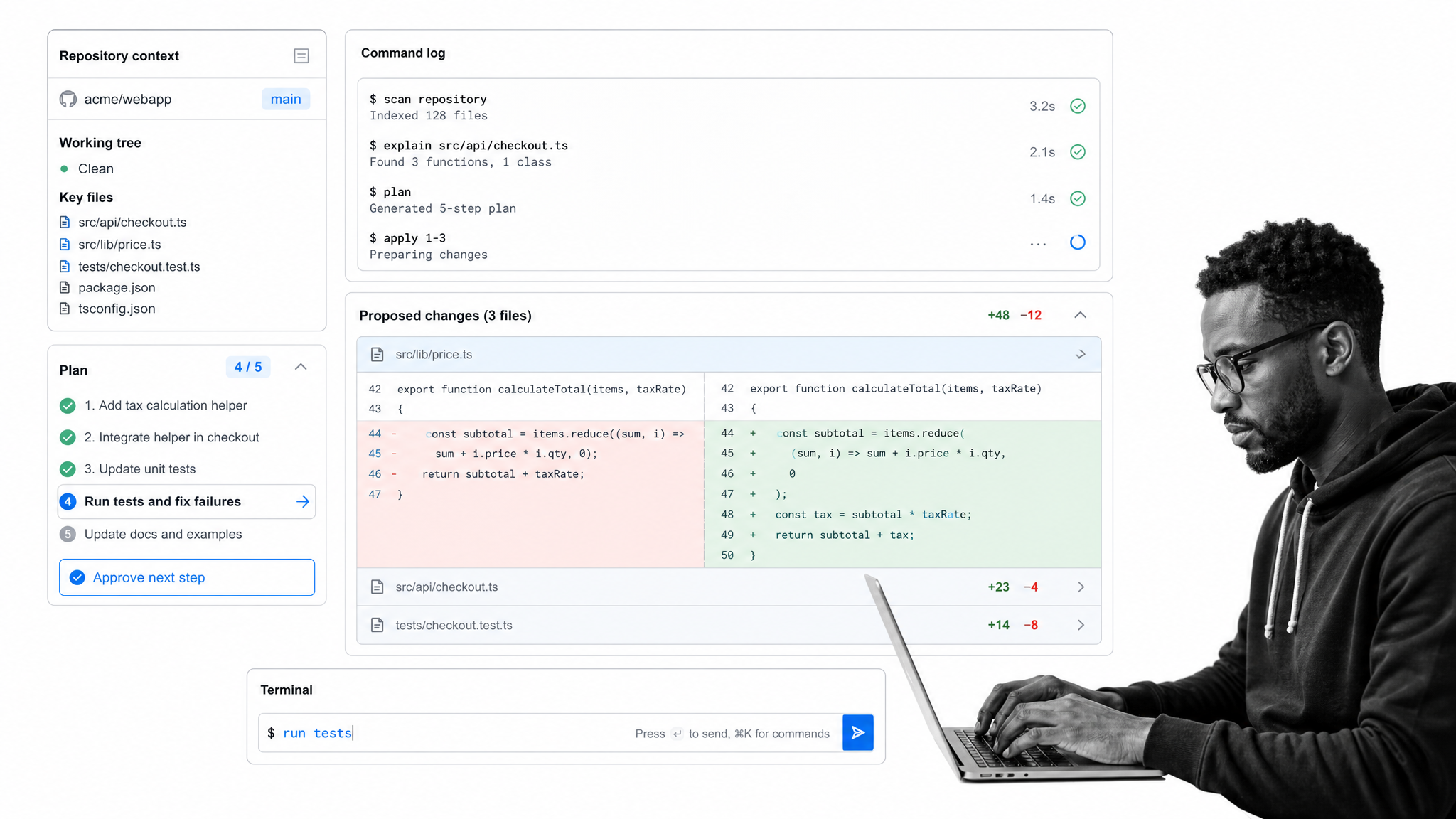This screenshot has height=819, width=1456.
Task: Click the blue step 4 number badge
Action: (68, 502)
